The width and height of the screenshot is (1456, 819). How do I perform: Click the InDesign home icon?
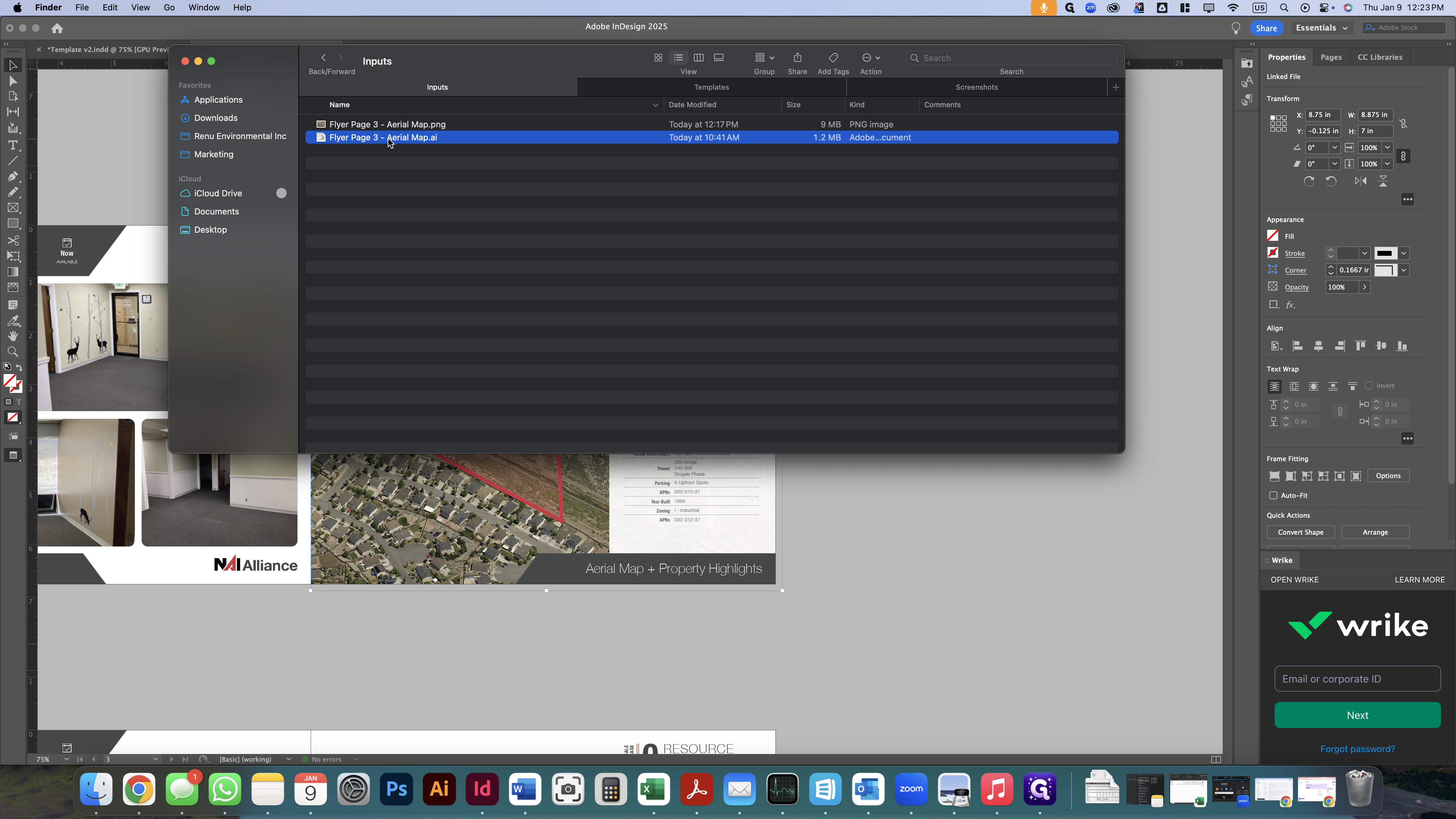(x=57, y=28)
